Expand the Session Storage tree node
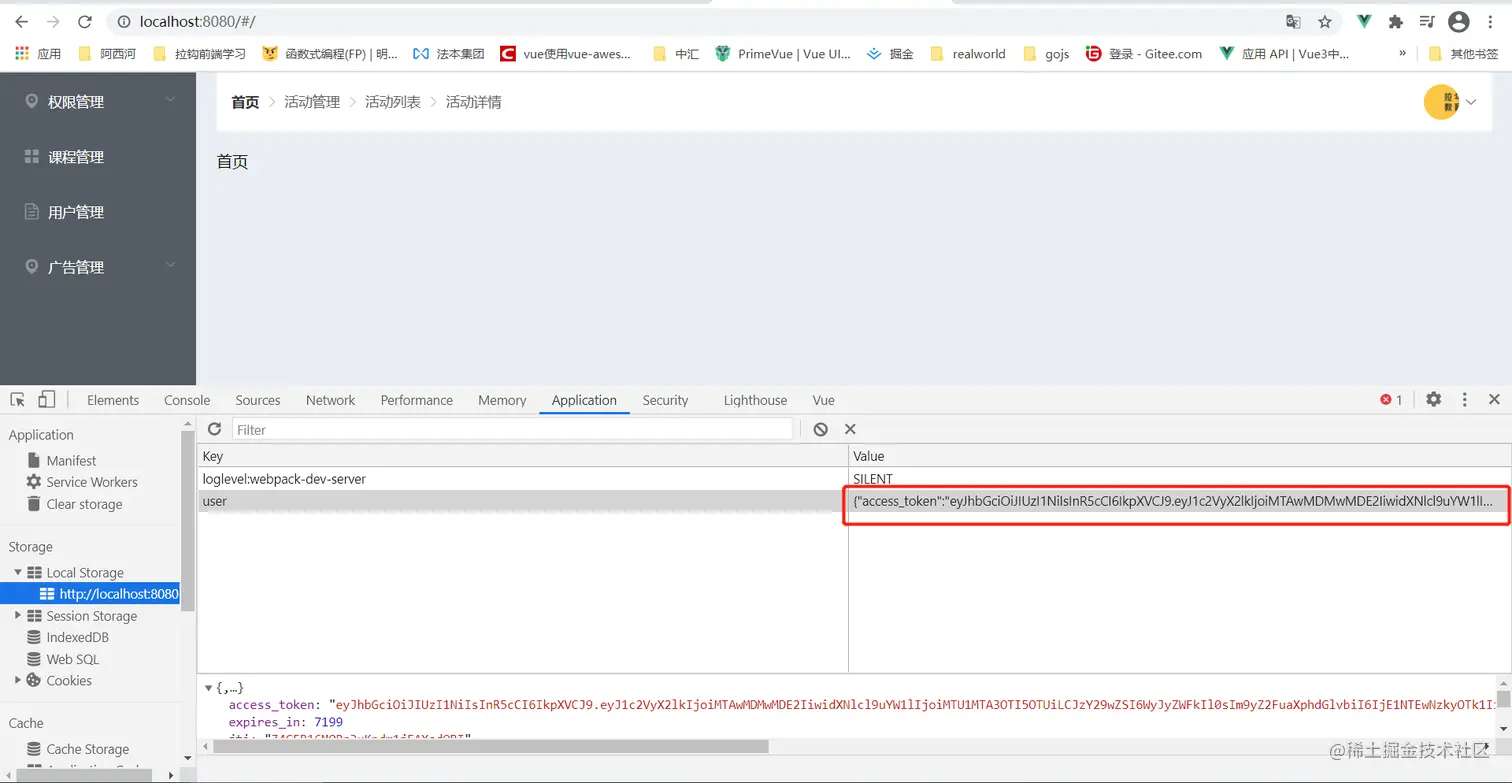This screenshot has height=783, width=1512. [18, 616]
